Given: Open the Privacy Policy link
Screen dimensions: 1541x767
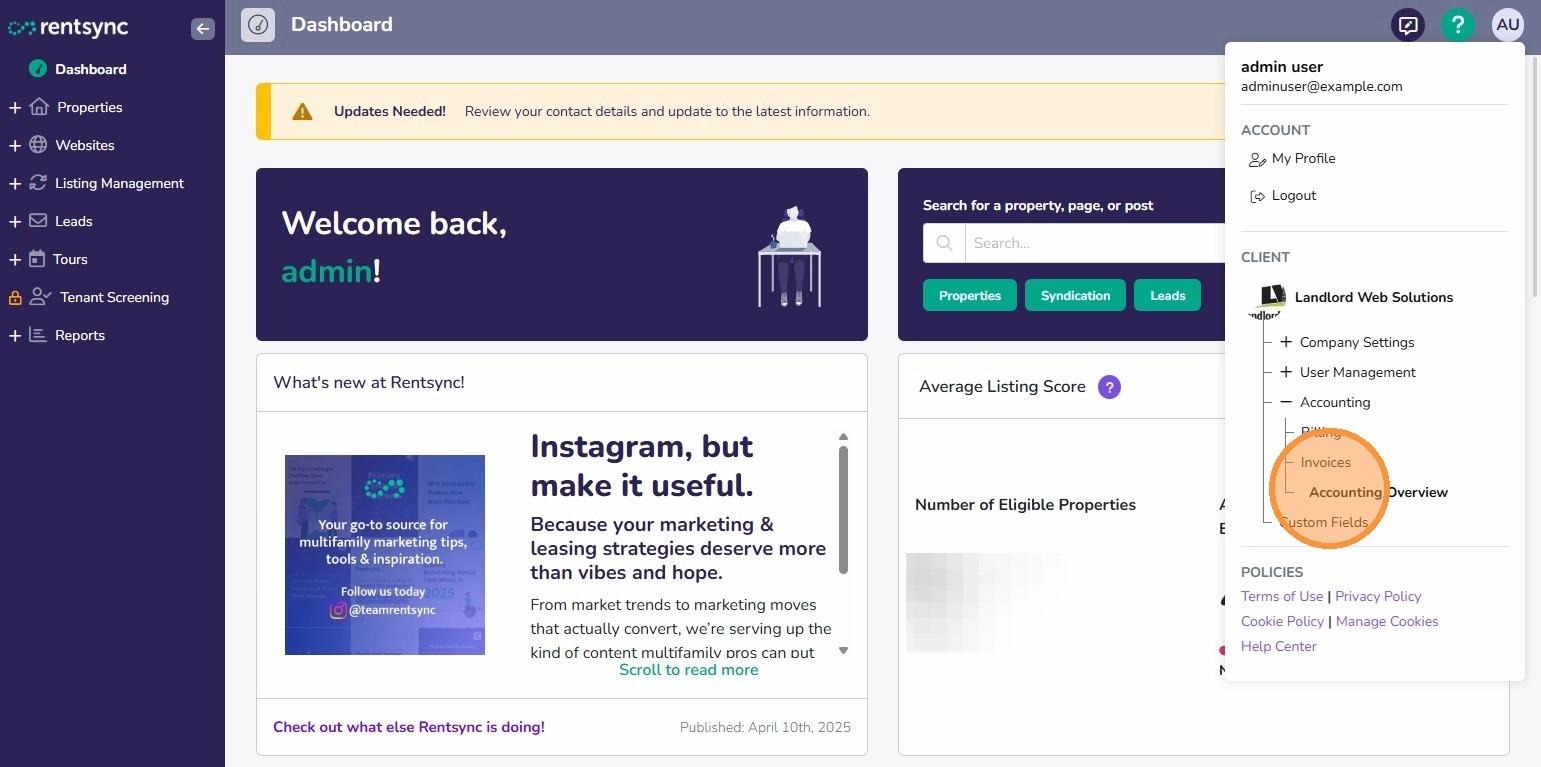Looking at the screenshot, I should click(1378, 596).
